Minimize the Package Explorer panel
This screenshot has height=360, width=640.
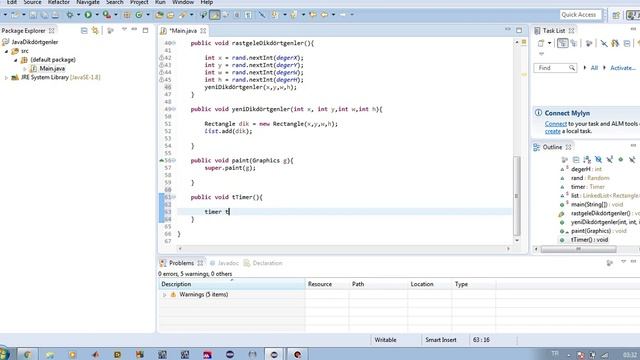coord(134,30)
